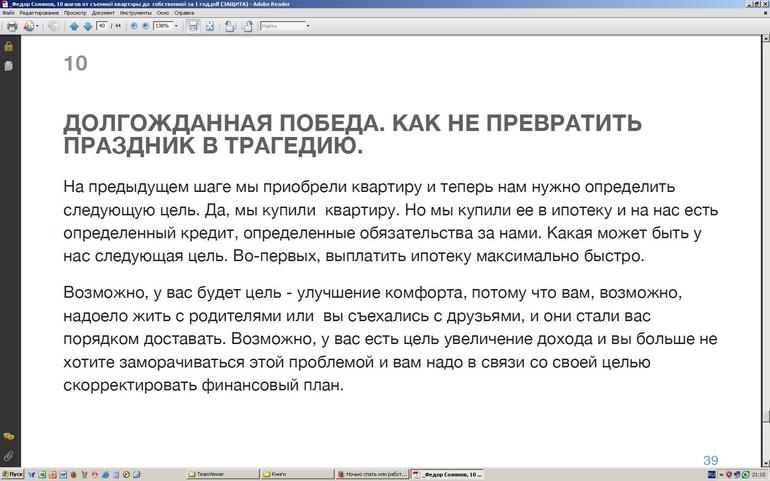Image resolution: width=770 pixels, height=481 pixels.
Task: Expand the zoom percentage dropdown
Action: pos(177,26)
